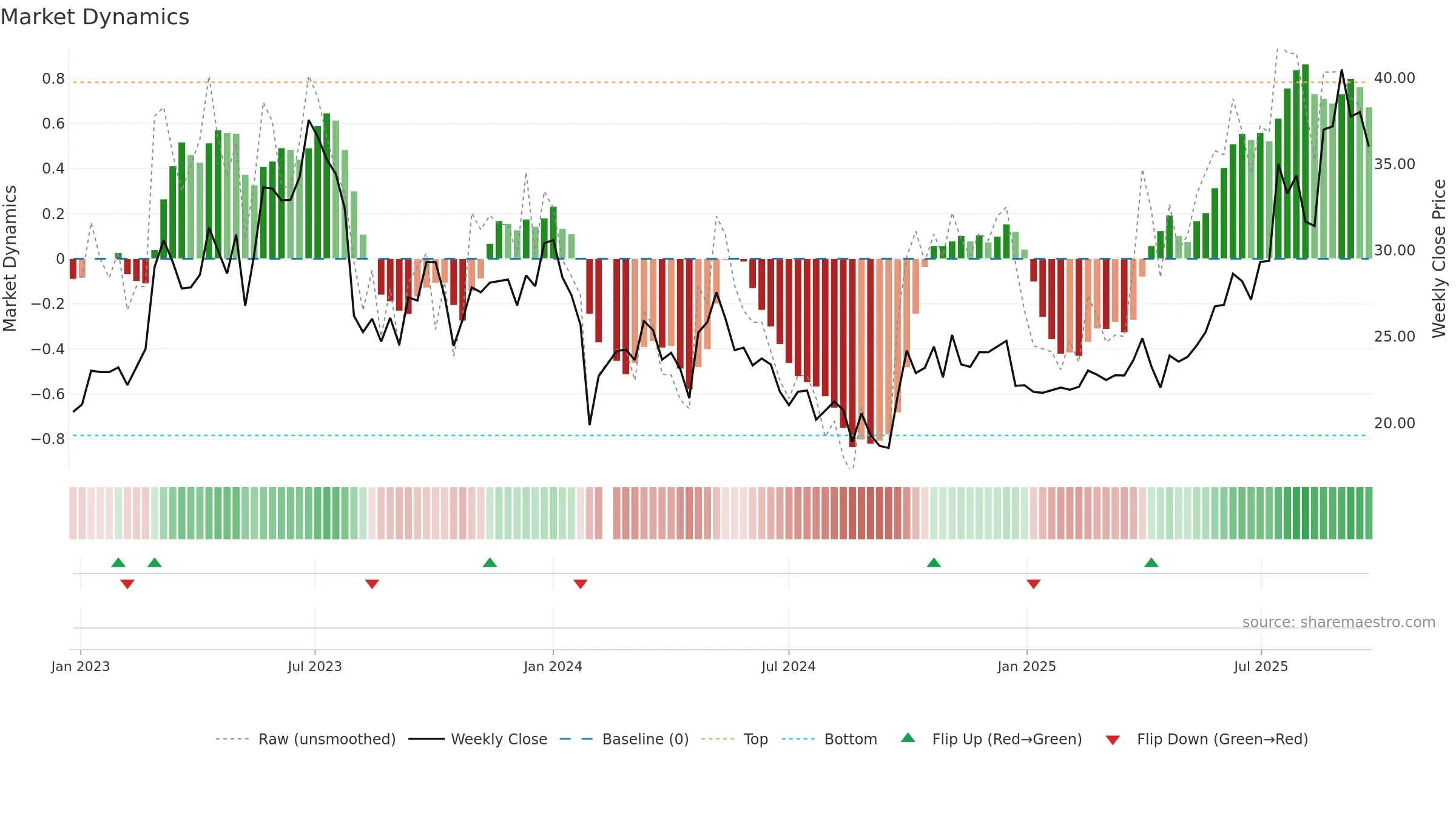
Task: Click the Jan 2025 x-axis label
Action: click(x=1027, y=666)
